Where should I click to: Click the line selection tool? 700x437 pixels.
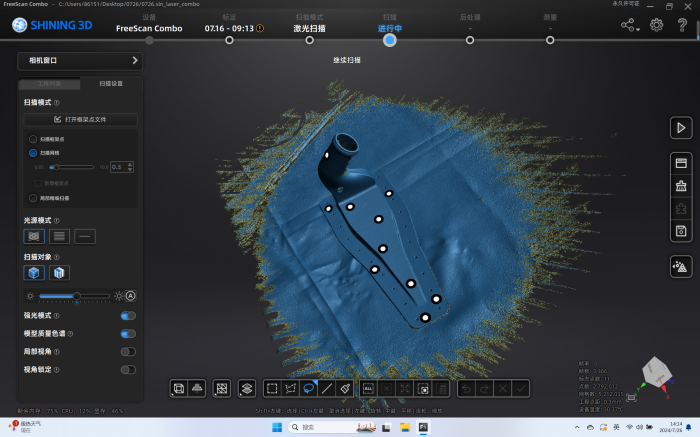point(327,388)
